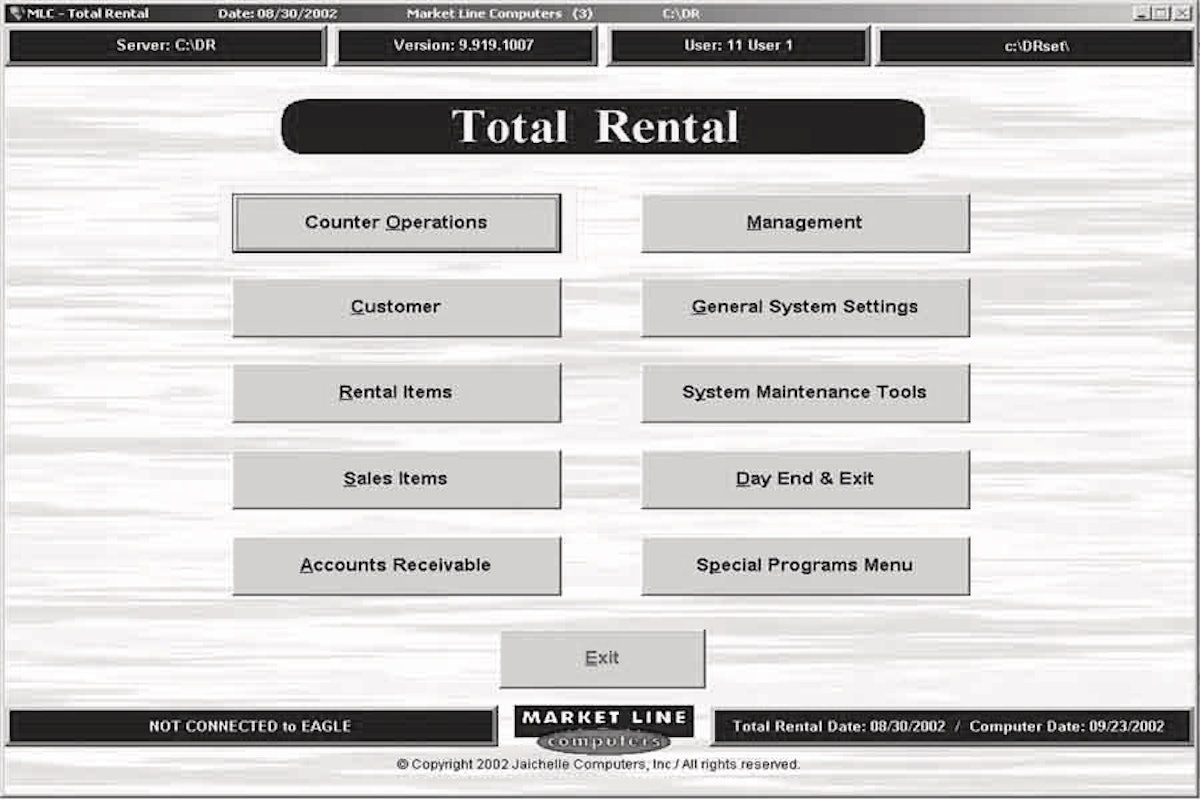Click the Date: 08/30/2002 title bar text
Viewport: 1200px width, 800px height.
(x=277, y=12)
